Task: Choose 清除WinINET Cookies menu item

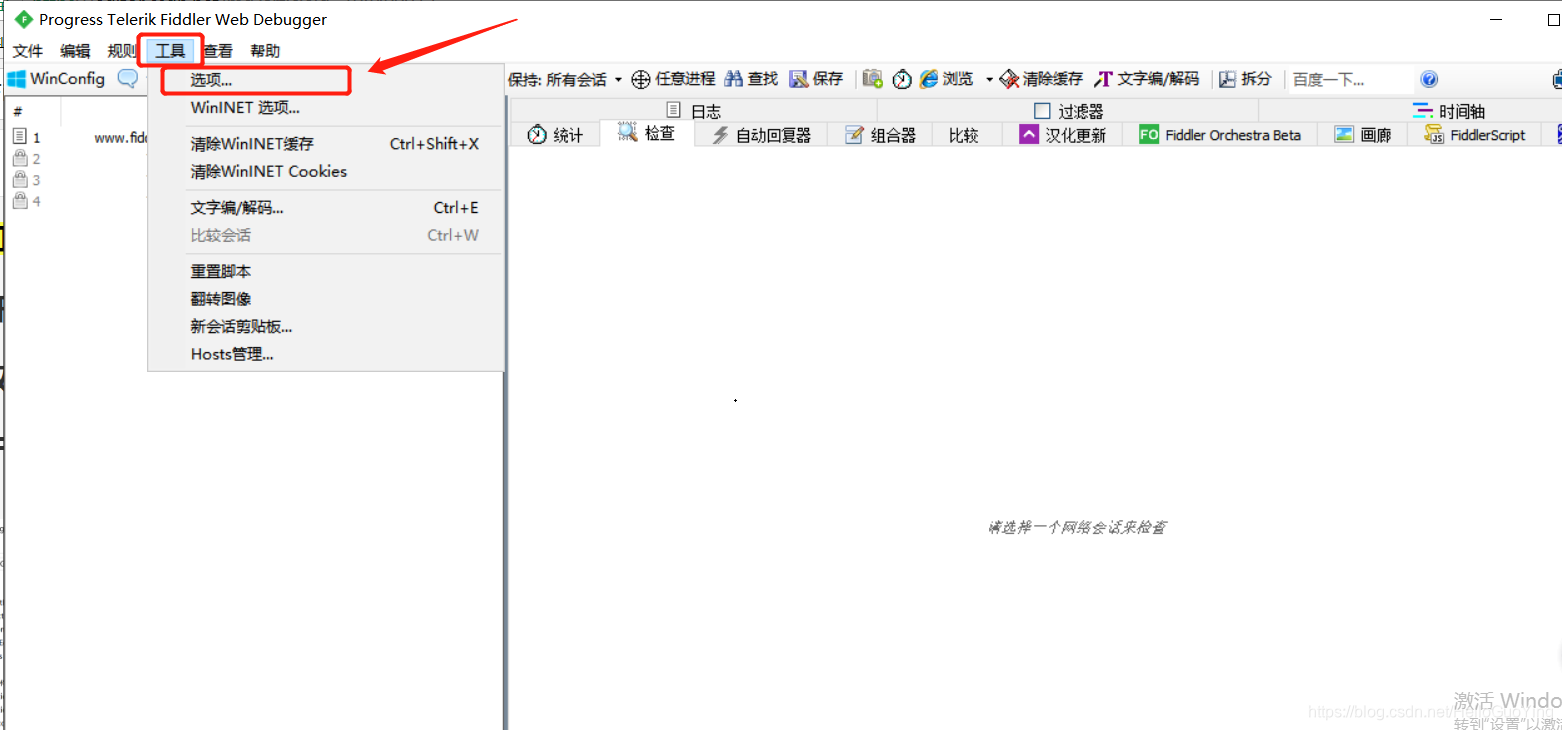Action: tap(326, 172)
